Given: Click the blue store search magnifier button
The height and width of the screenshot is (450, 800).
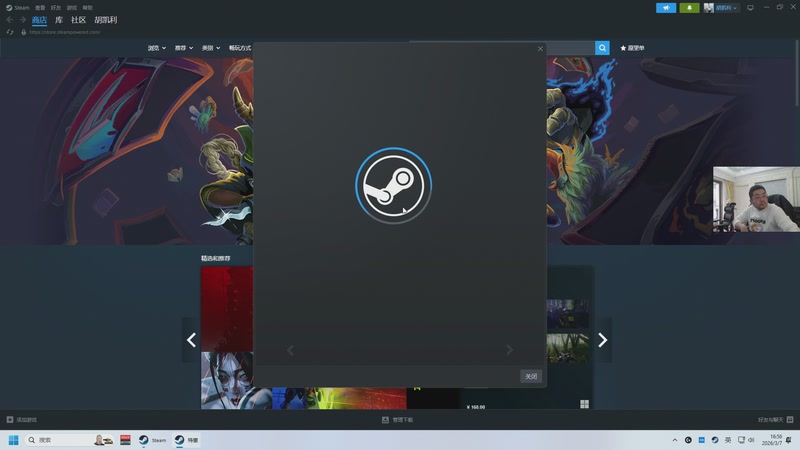Looking at the screenshot, I should pos(602,48).
